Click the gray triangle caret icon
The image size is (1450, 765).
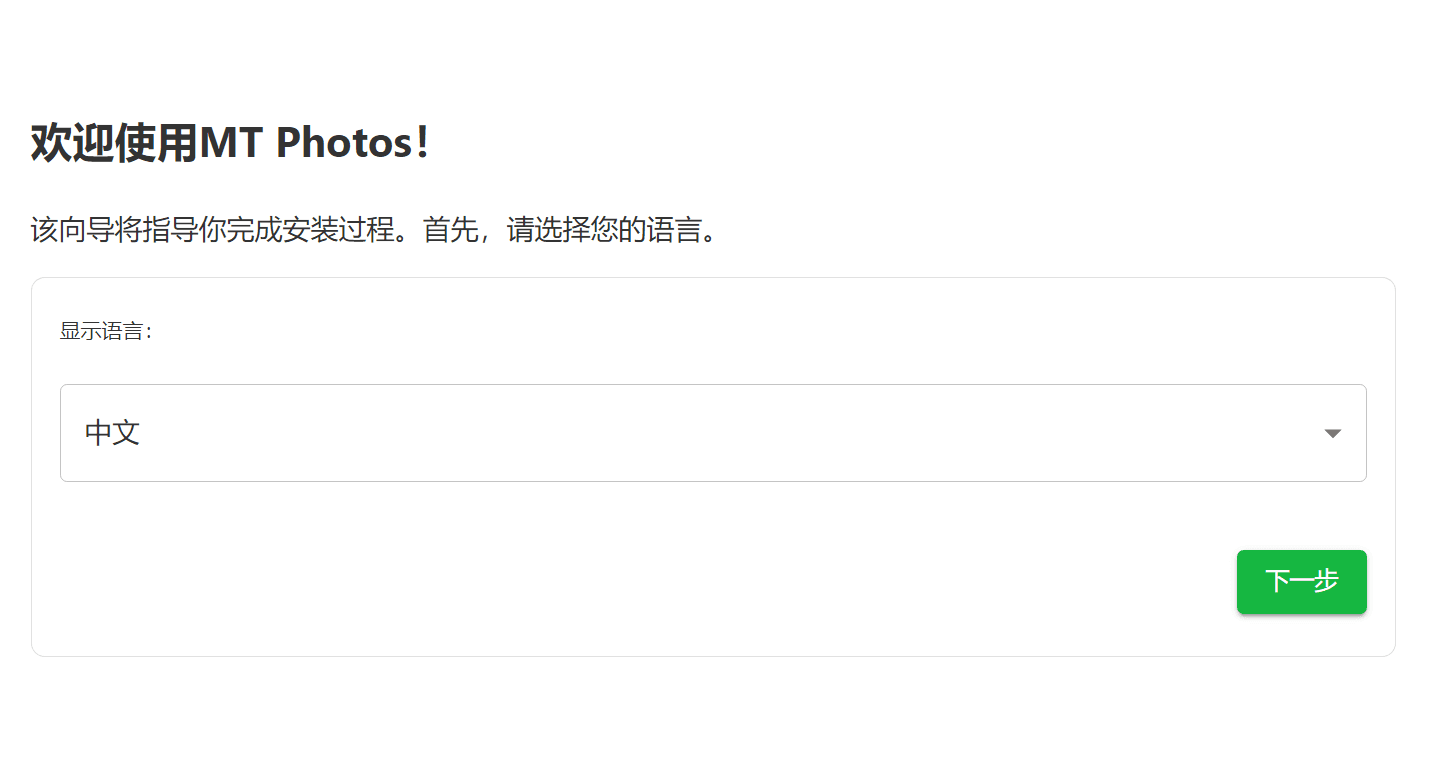click(1332, 433)
